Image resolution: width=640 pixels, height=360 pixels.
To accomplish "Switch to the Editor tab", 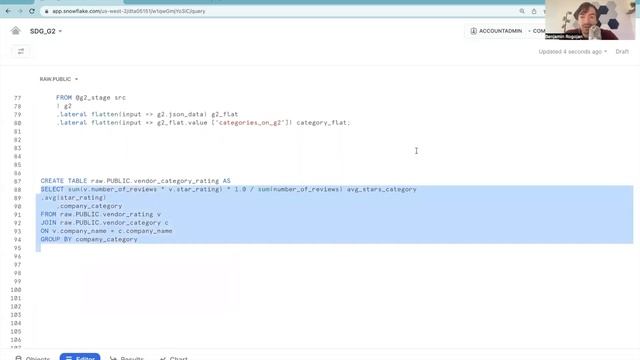I will (x=80, y=357).
